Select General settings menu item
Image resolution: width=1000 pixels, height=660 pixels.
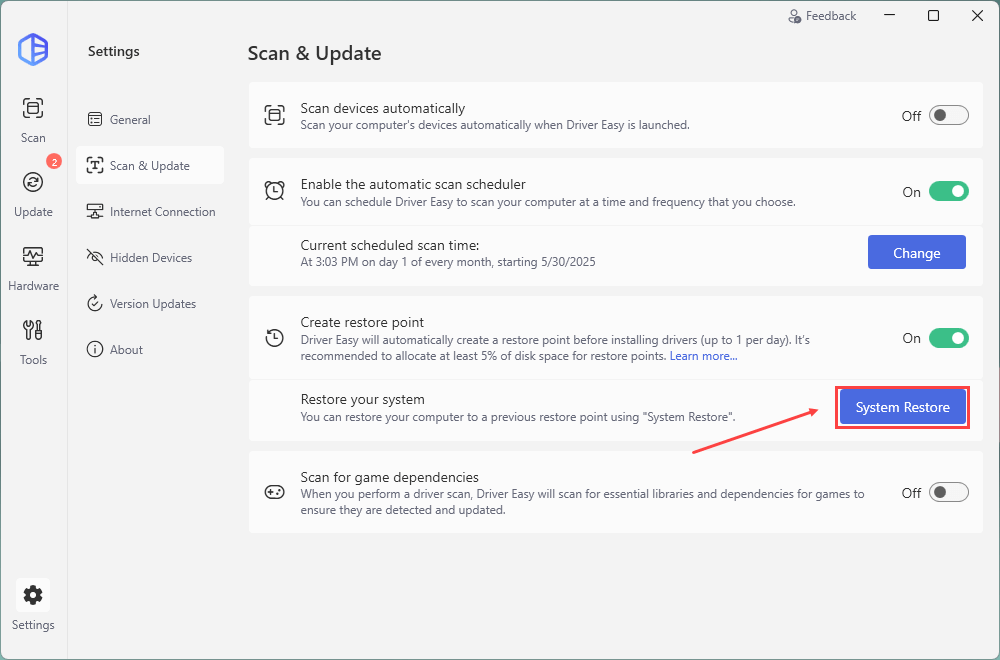[130, 120]
